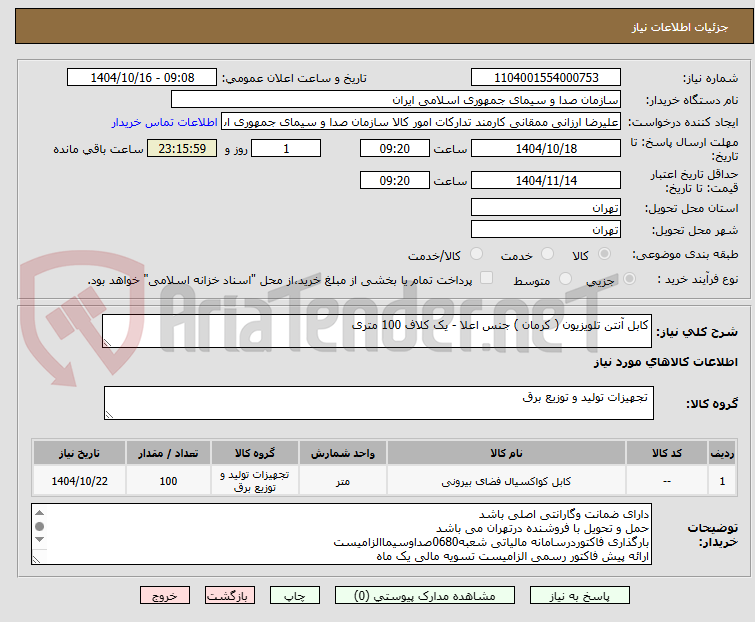Screen dimensions: 755x622
Task: Click scroll up arrow in توضیحات خریدار box
Action: tap(39, 513)
